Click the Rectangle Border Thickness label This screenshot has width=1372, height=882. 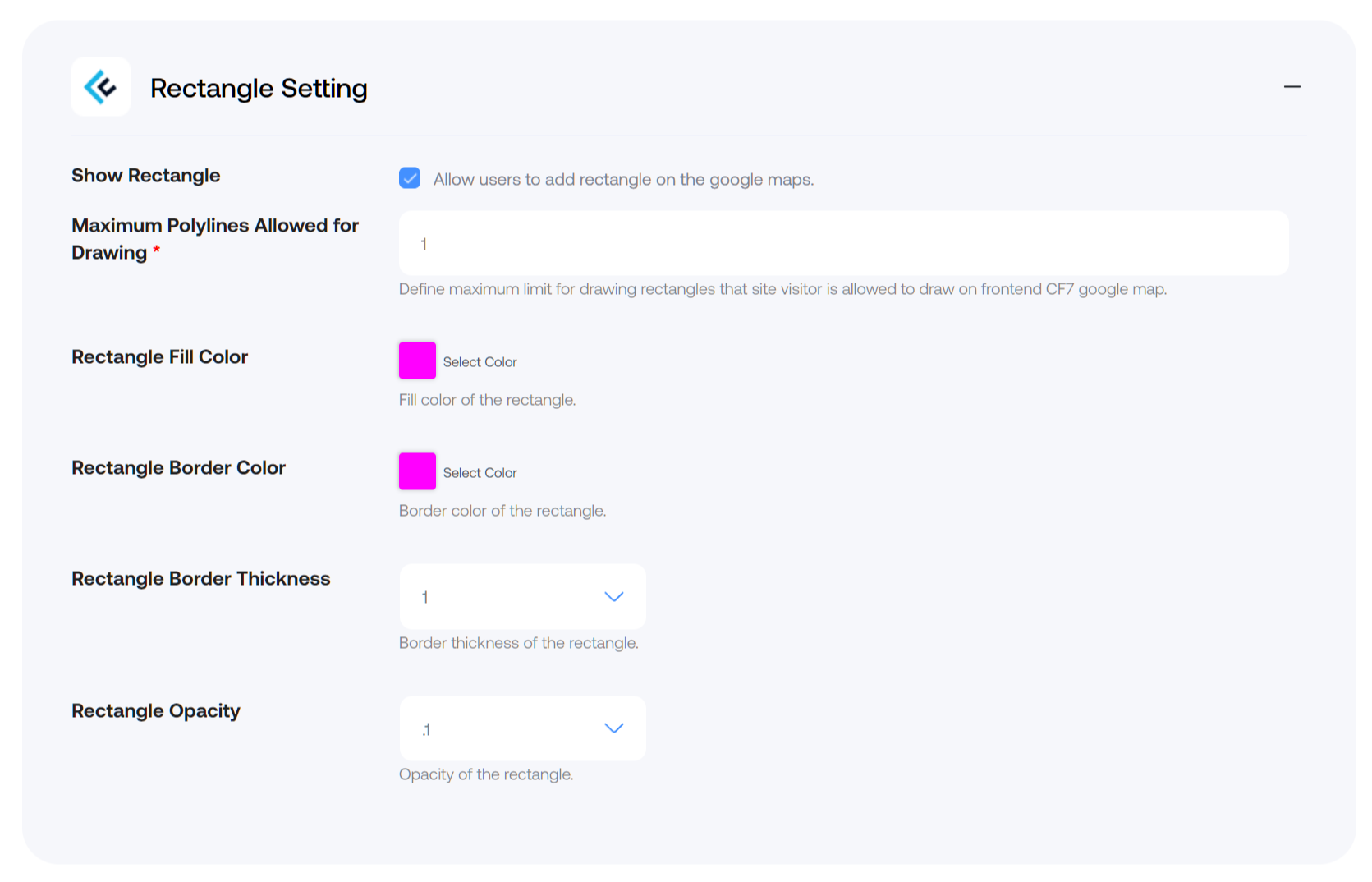point(200,579)
